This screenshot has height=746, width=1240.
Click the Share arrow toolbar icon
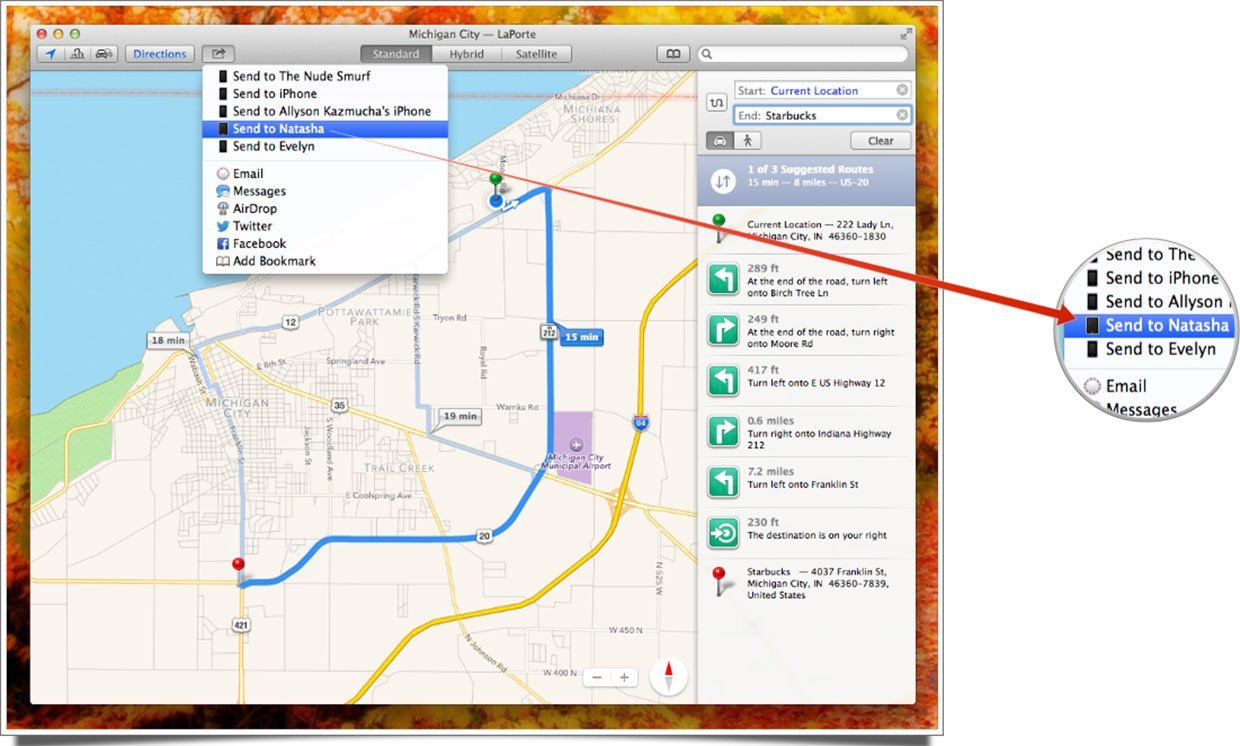click(217, 54)
